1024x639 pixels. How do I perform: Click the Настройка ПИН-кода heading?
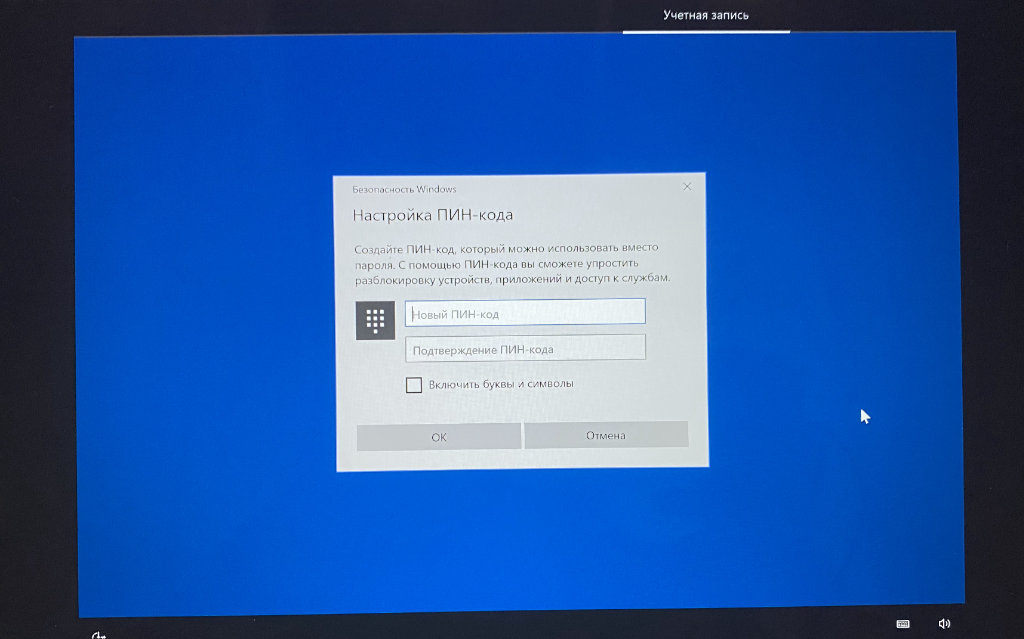[432, 215]
